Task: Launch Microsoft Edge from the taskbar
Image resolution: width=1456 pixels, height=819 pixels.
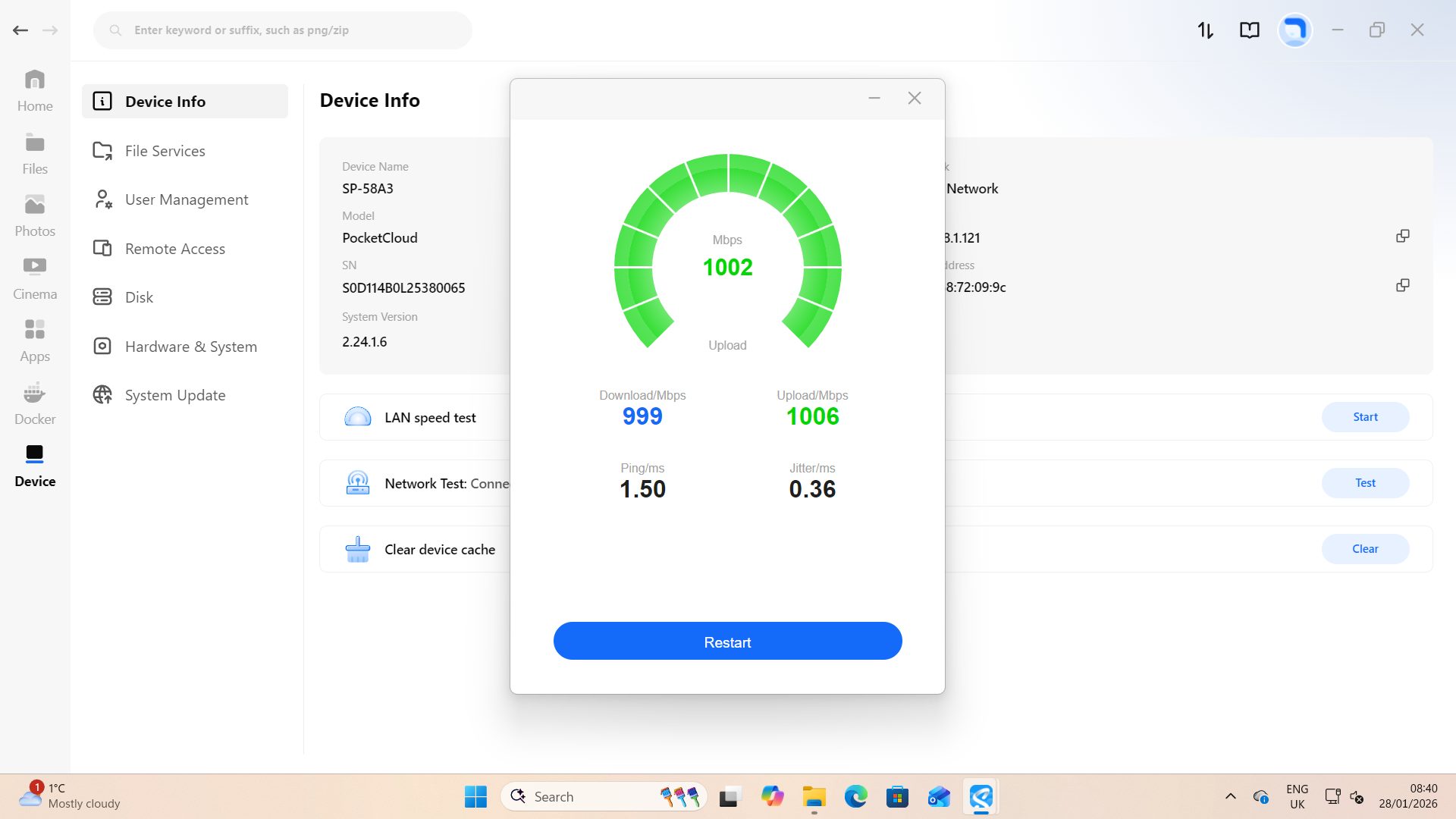Action: pyautogui.click(x=856, y=797)
